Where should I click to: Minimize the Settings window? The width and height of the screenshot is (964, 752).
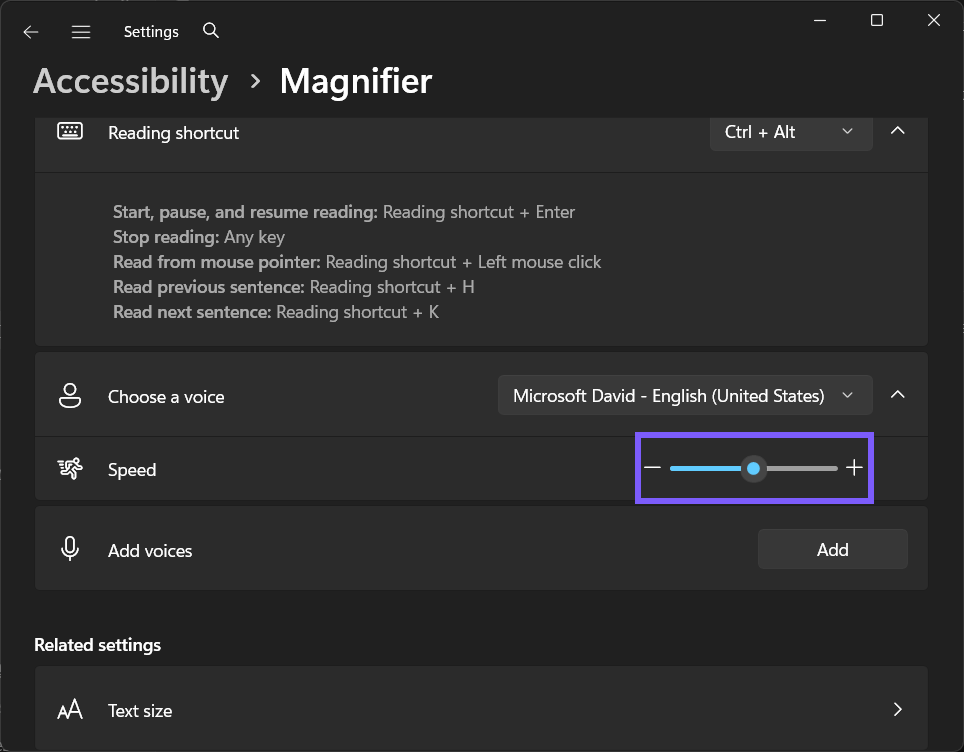click(x=820, y=20)
